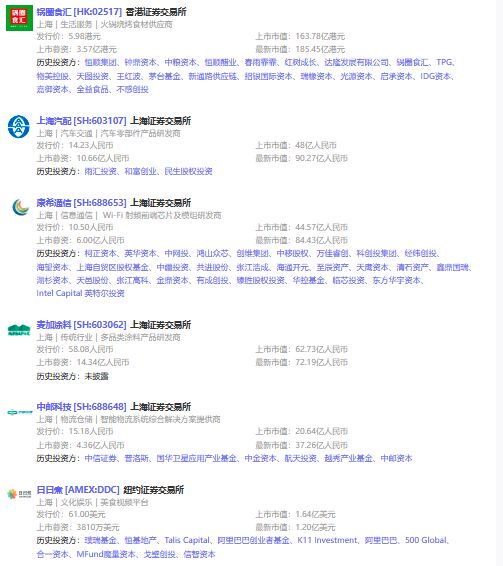Click the 上海汽配 blue circular logo

point(19,127)
